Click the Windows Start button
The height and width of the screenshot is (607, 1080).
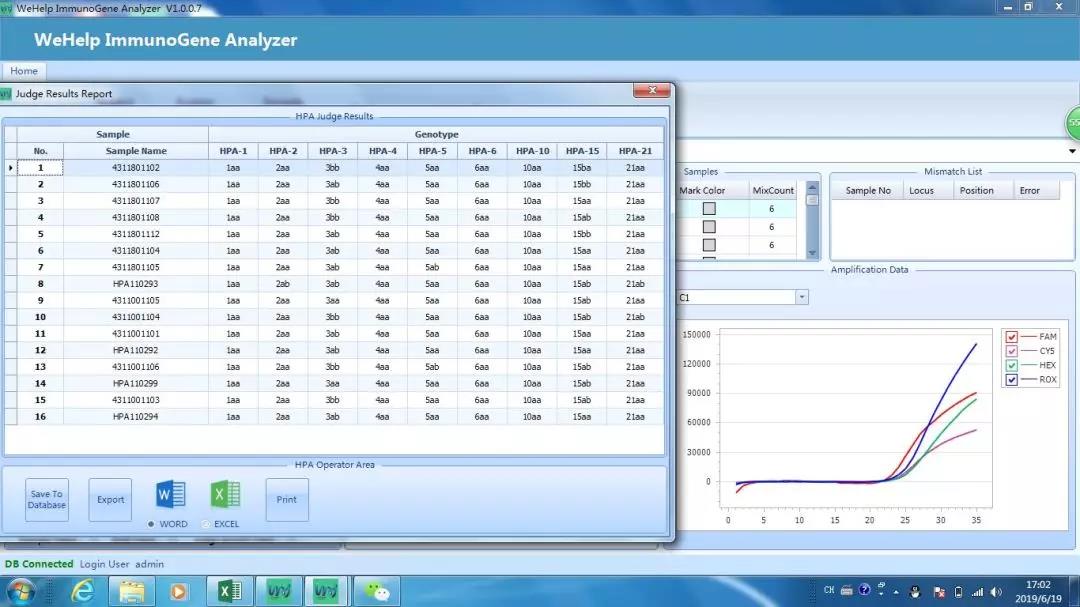(21, 591)
